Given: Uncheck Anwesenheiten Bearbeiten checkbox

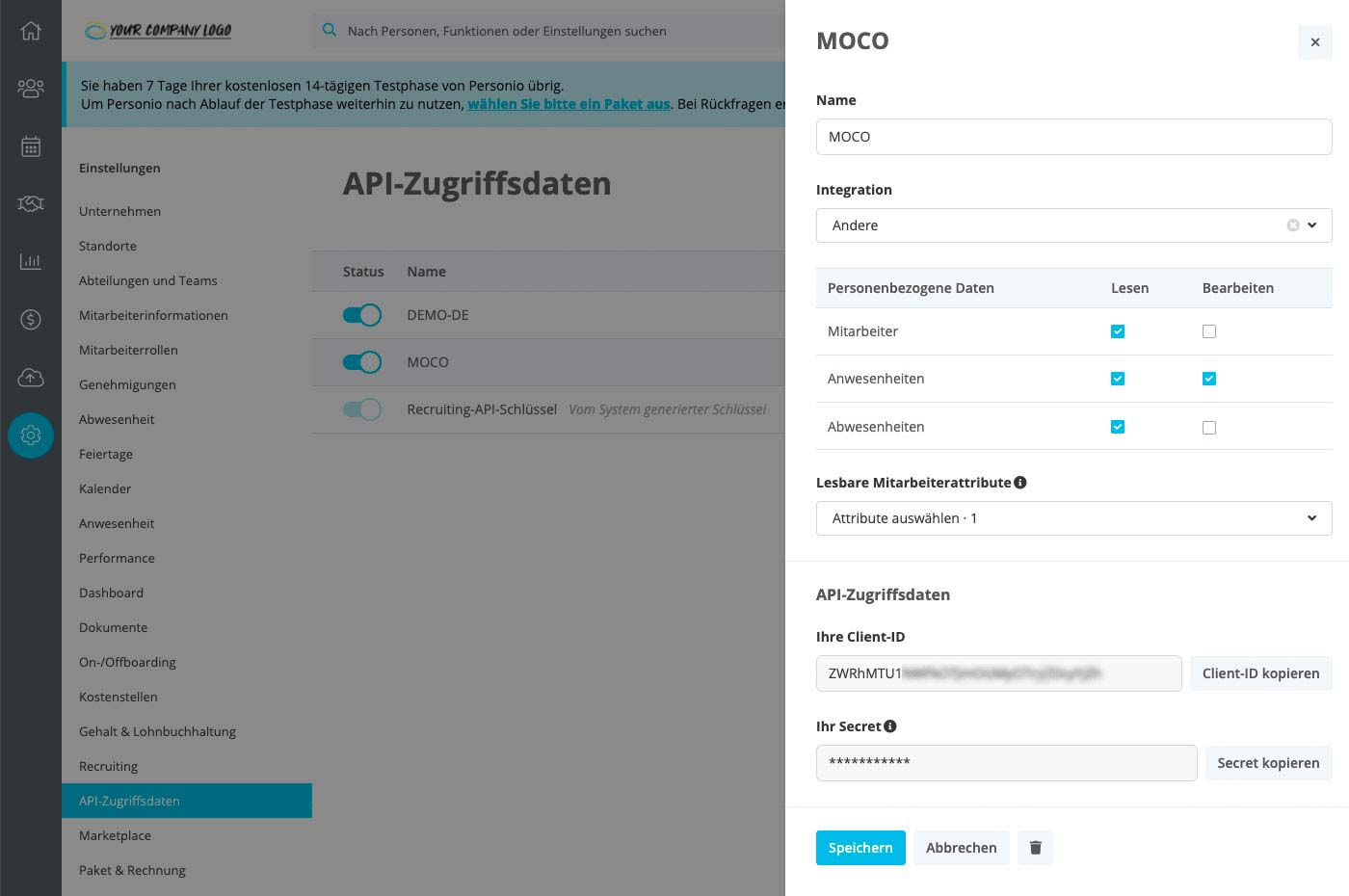Looking at the screenshot, I should (1209, 379).
